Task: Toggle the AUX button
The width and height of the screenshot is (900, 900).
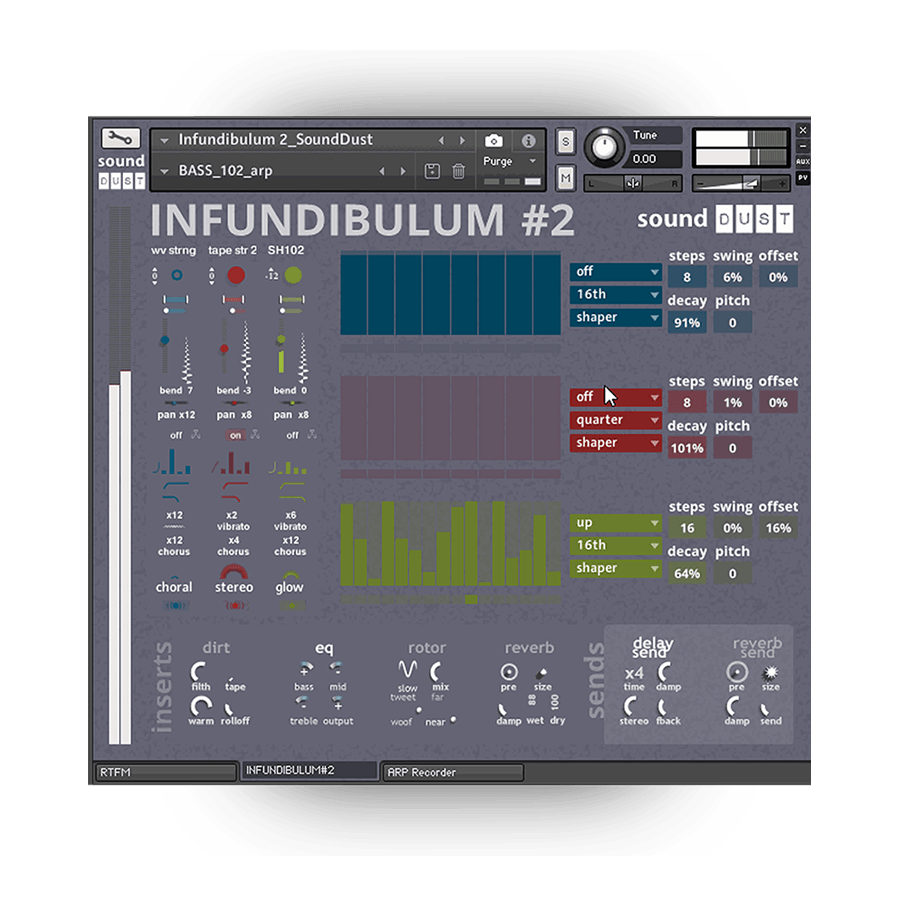Action: 802,162
